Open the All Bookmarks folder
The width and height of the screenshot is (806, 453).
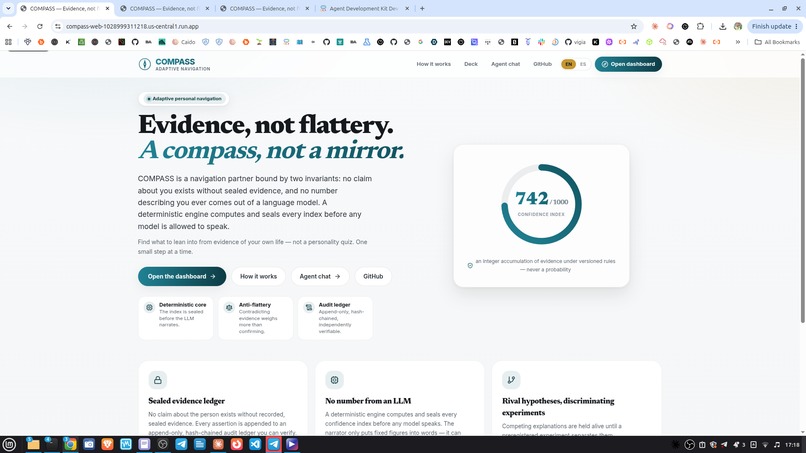[777, 42]
